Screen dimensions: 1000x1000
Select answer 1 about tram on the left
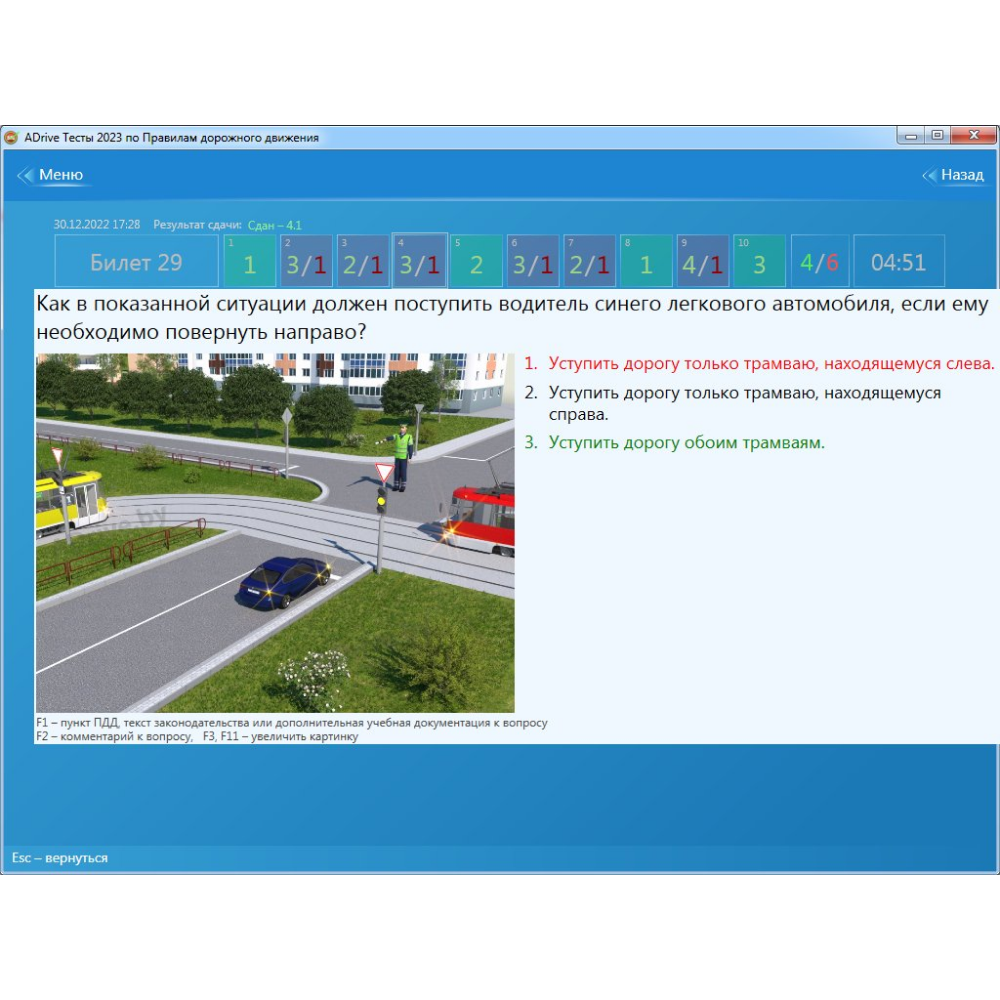click(759, 364)
